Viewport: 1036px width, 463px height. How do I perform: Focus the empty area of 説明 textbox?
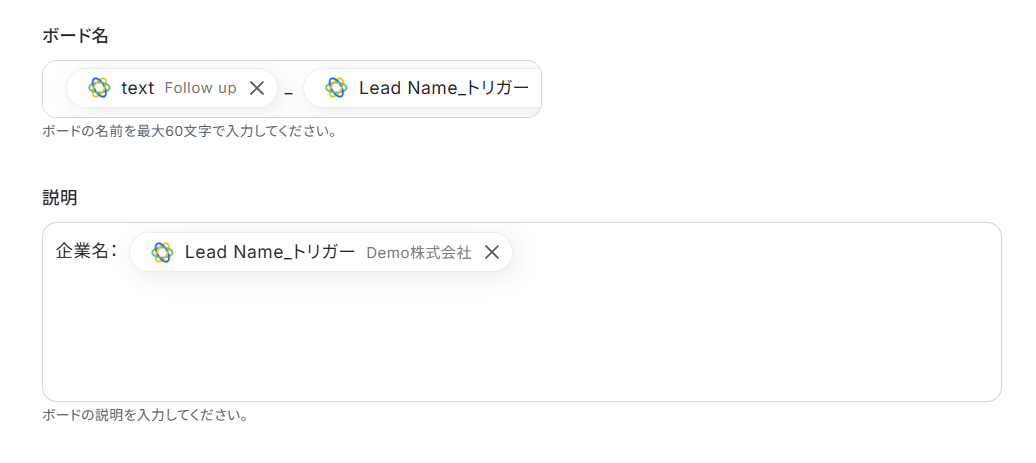522,337
